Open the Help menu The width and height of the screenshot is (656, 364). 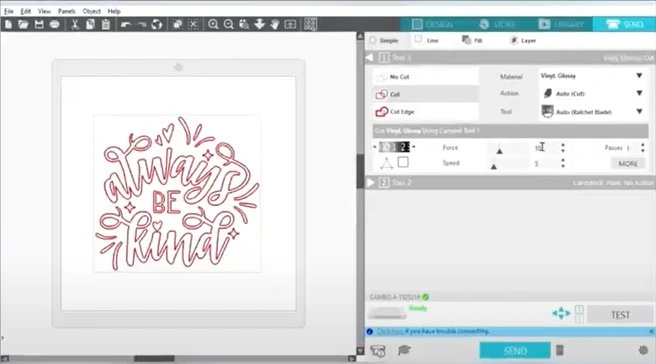pos(114,11)
